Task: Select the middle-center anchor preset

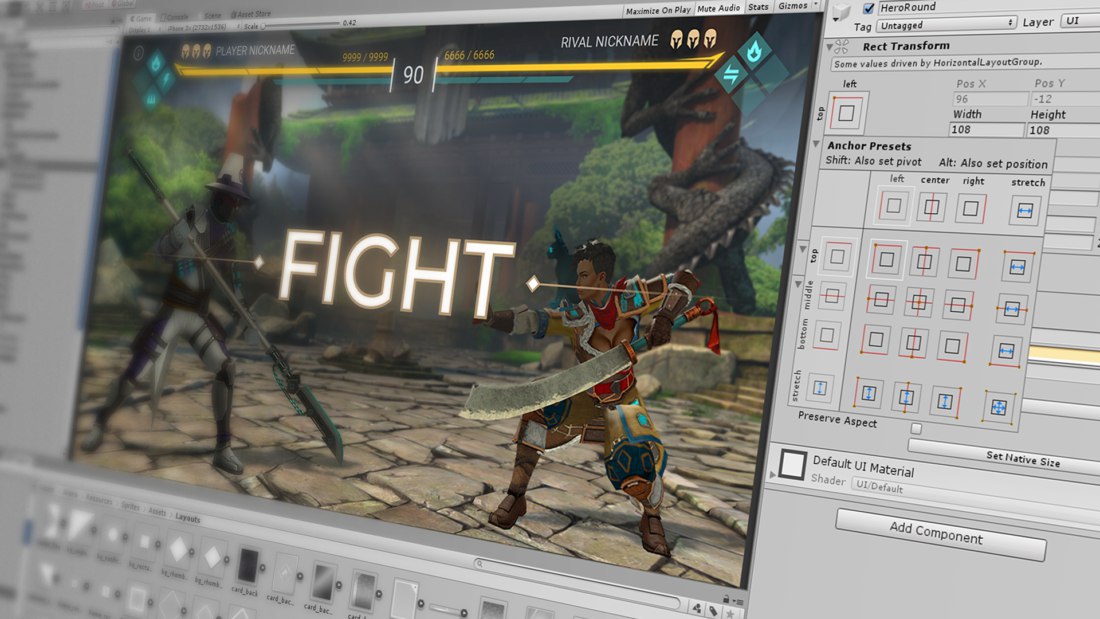Action: coord(919,302)
